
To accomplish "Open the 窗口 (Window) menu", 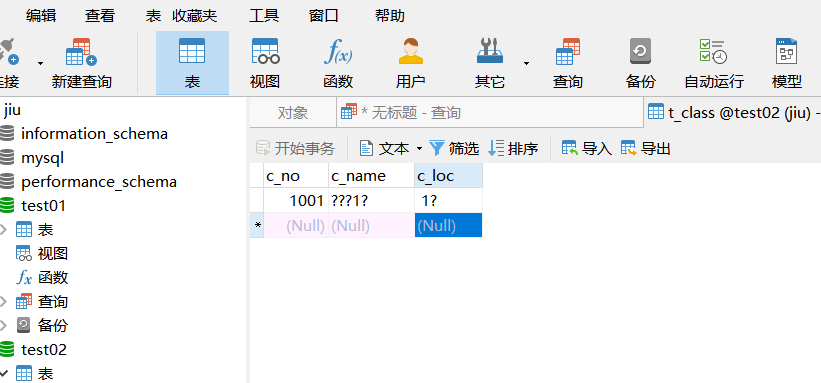I will tap(324, 16).
